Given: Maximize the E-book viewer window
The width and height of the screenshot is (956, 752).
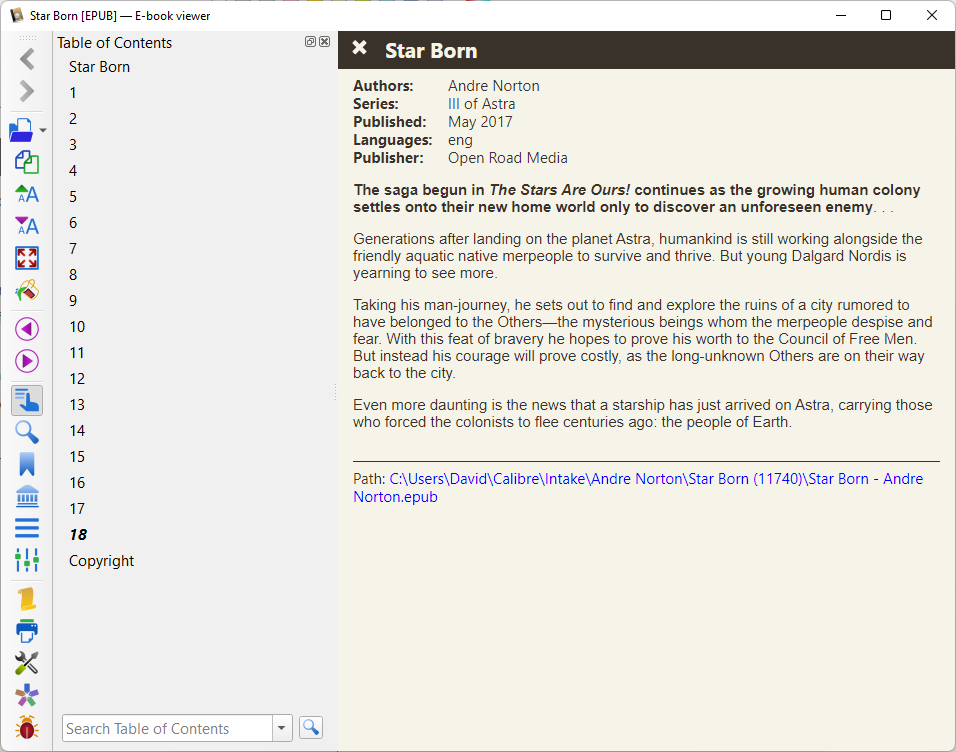Looking at the screenshot, I should [886, 15].
